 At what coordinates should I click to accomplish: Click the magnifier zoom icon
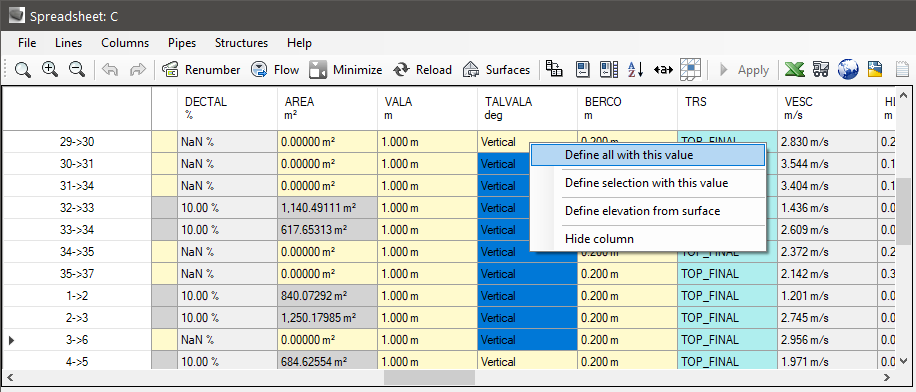click(x=23, y=70)
